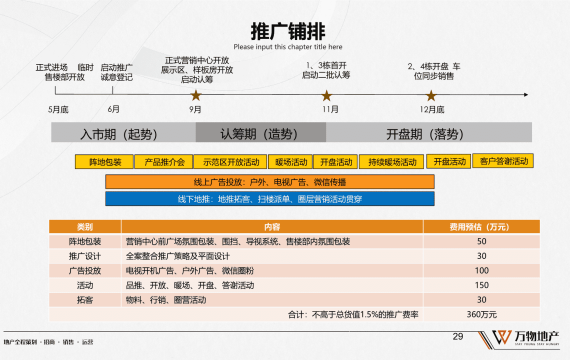Click the star marker at 11月
Screen dimensions: 570x360
[x=326, y=96]
